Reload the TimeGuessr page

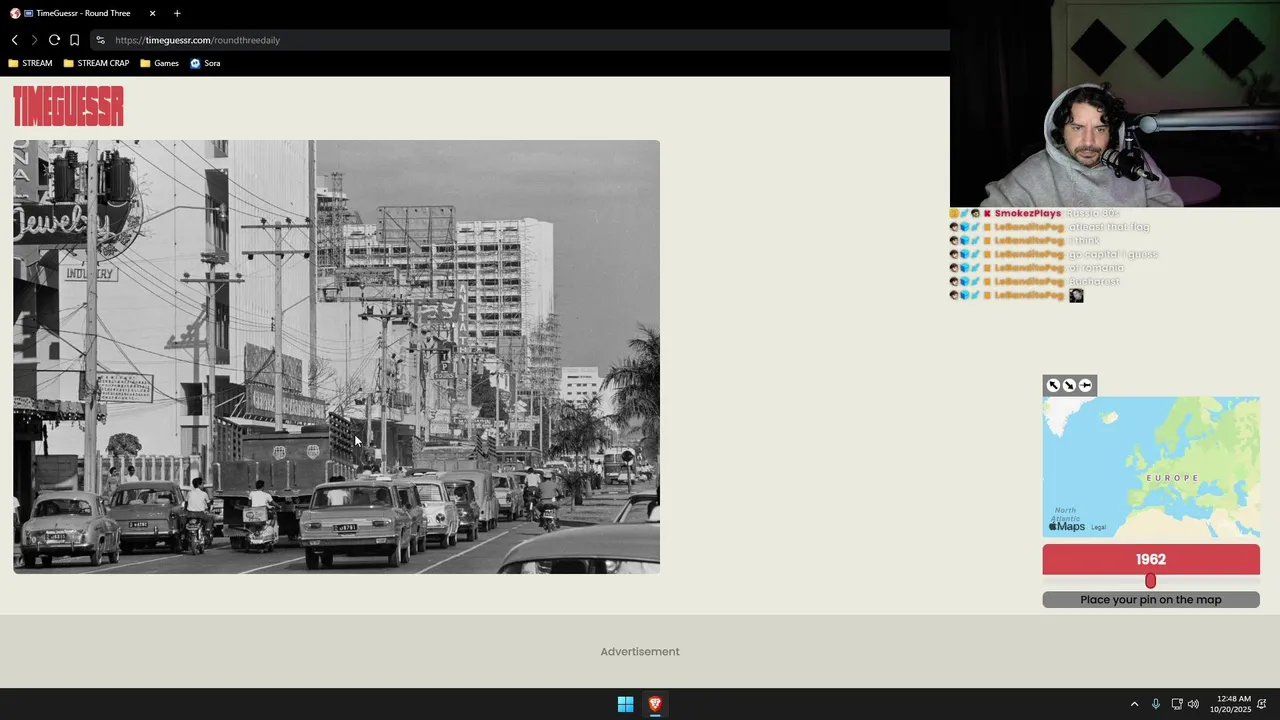tap(54, 40)
